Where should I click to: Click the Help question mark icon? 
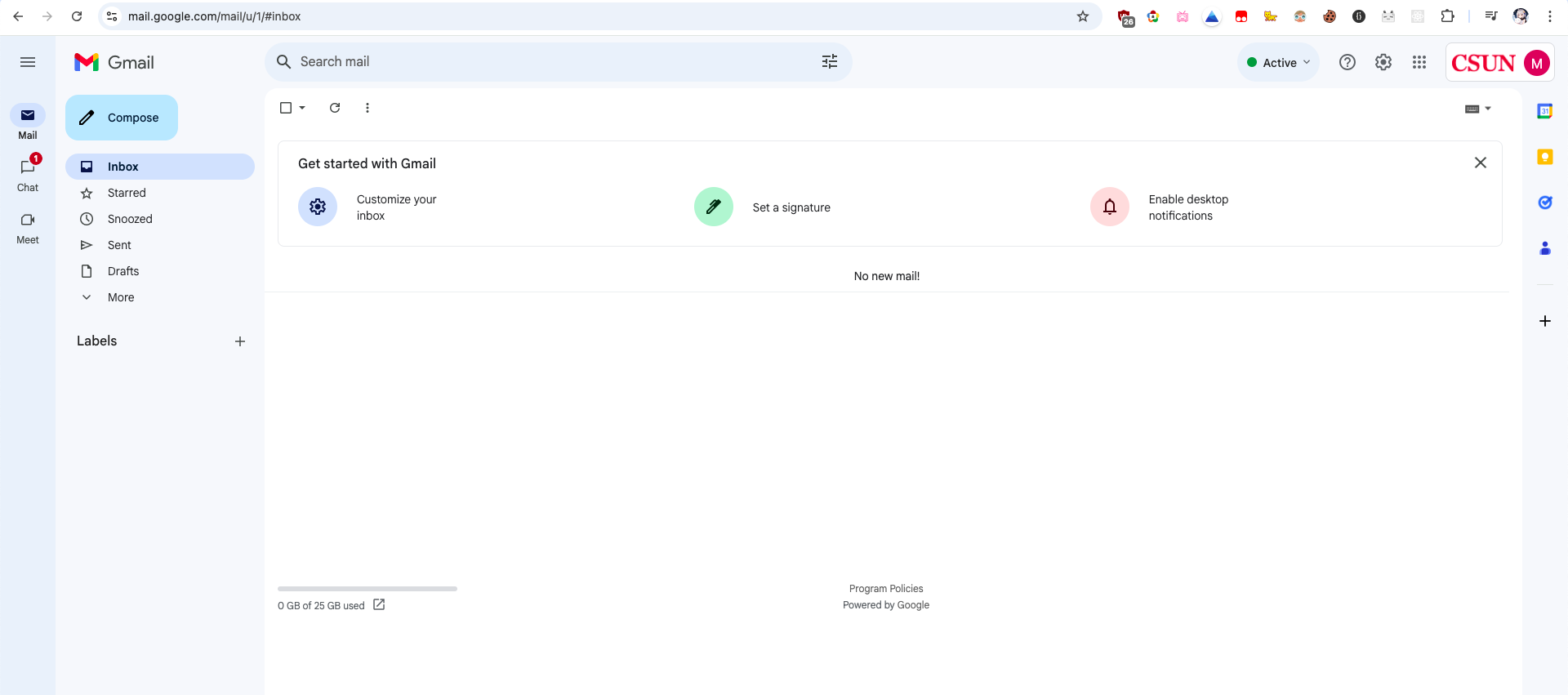pos(1347,62)
